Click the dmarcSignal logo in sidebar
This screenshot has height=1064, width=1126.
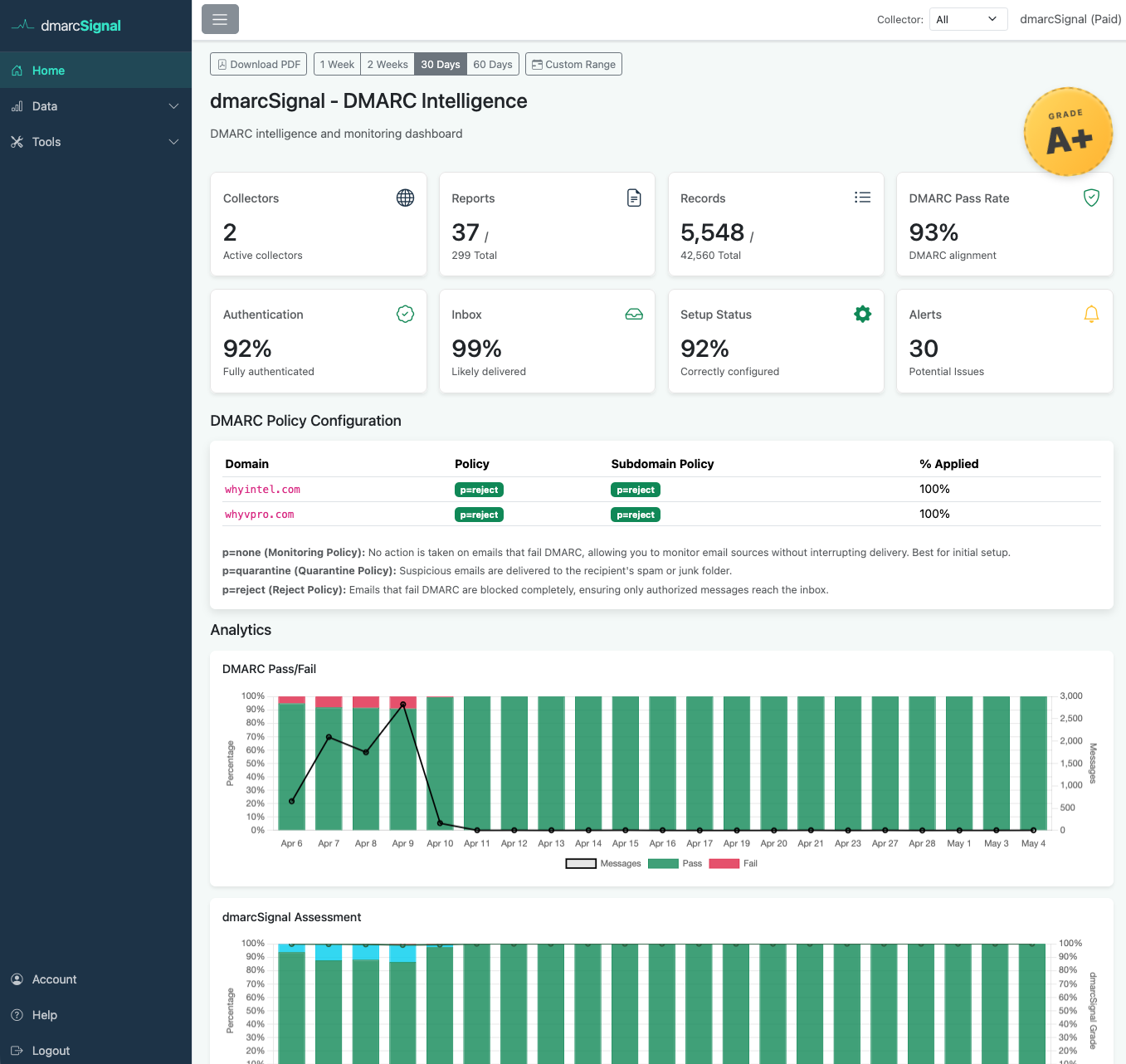(x=66, y=26)
